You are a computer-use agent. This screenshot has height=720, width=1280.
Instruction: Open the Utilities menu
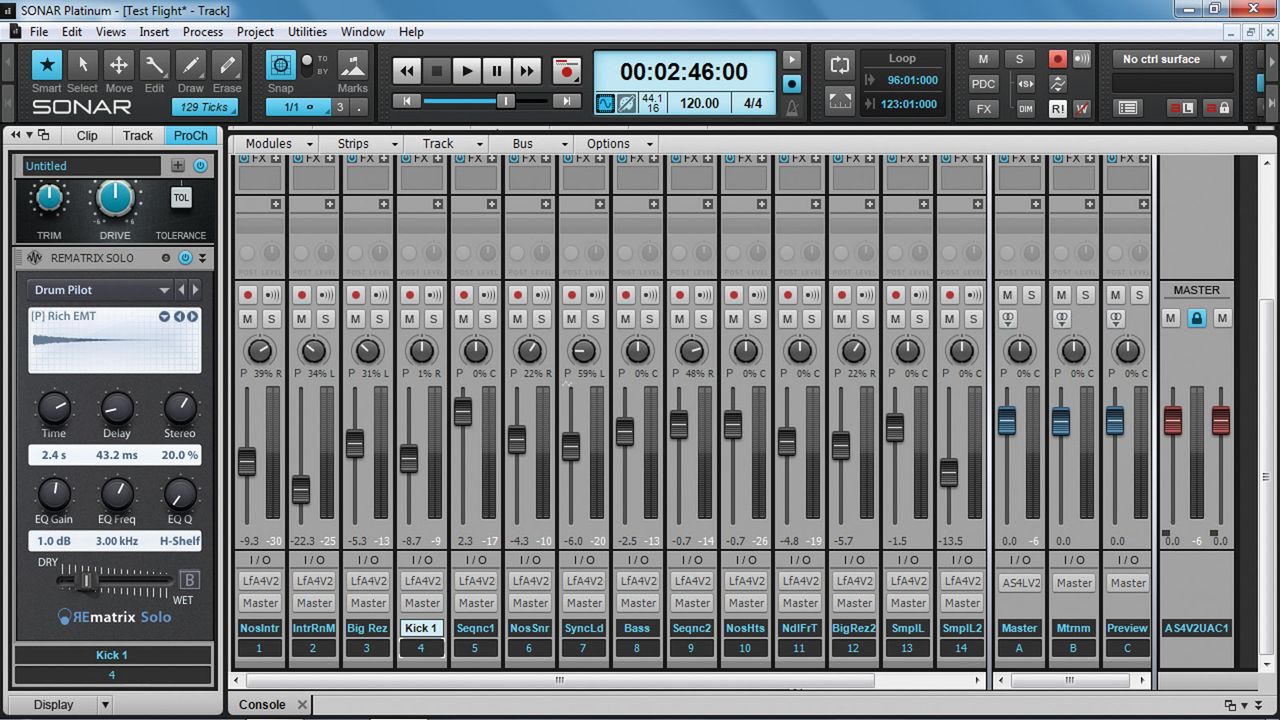pyautogui.click(x=307, y=32)
